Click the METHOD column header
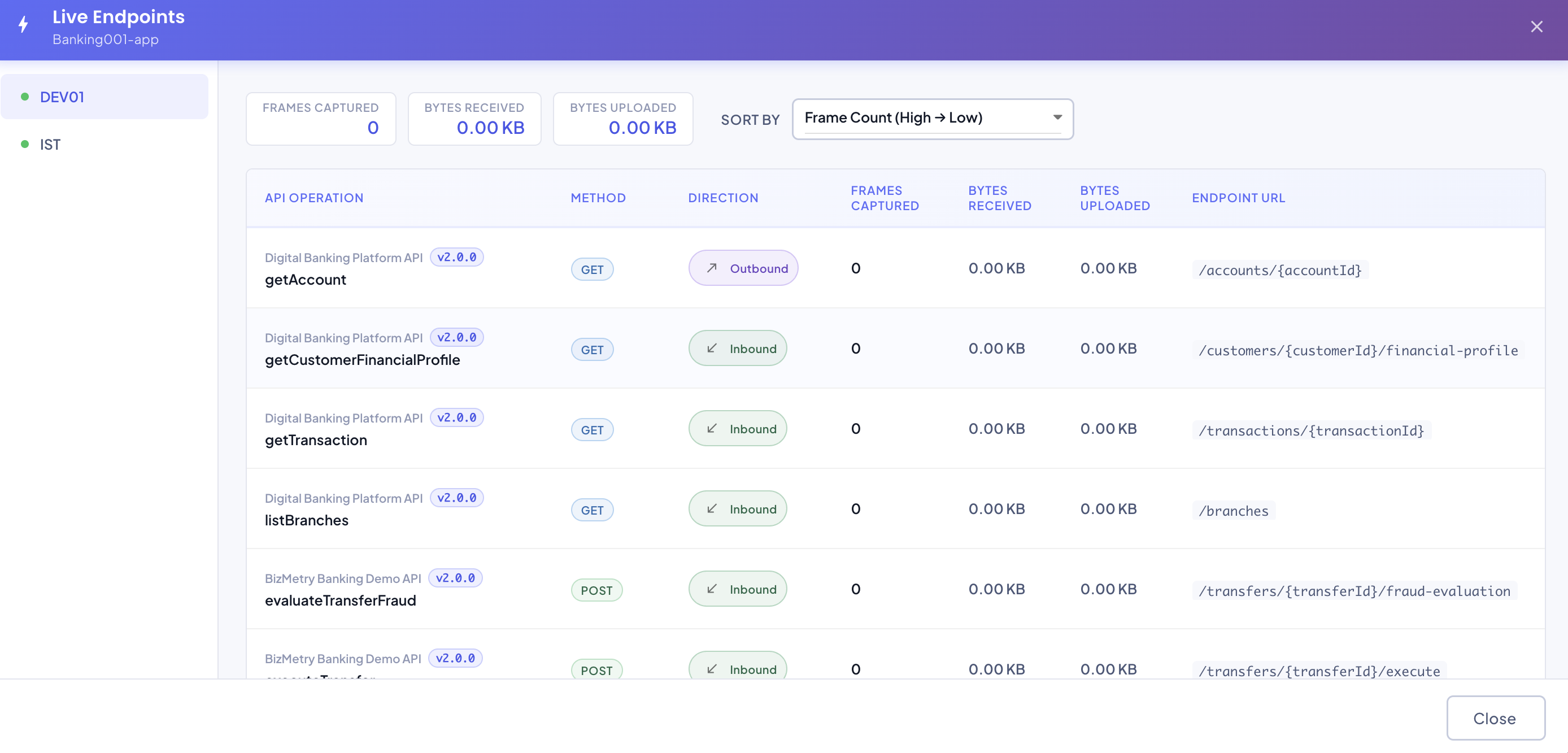1568x753 pixels. tap(598, 198)
